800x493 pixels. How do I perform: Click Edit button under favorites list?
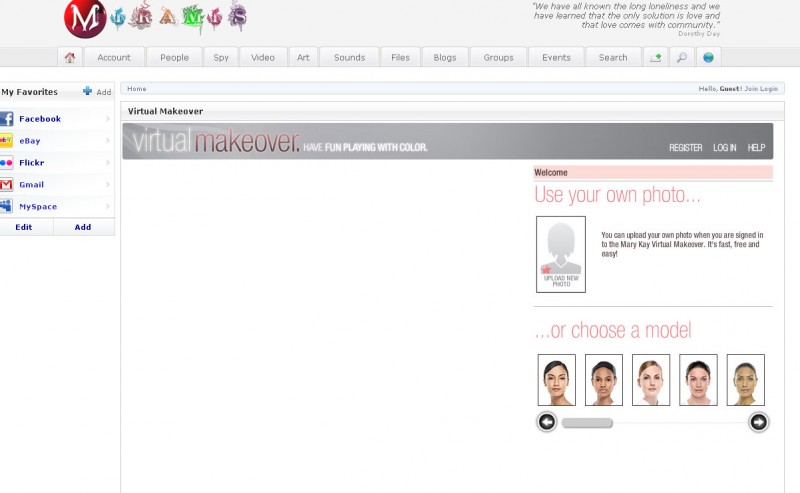click(23, 227)
